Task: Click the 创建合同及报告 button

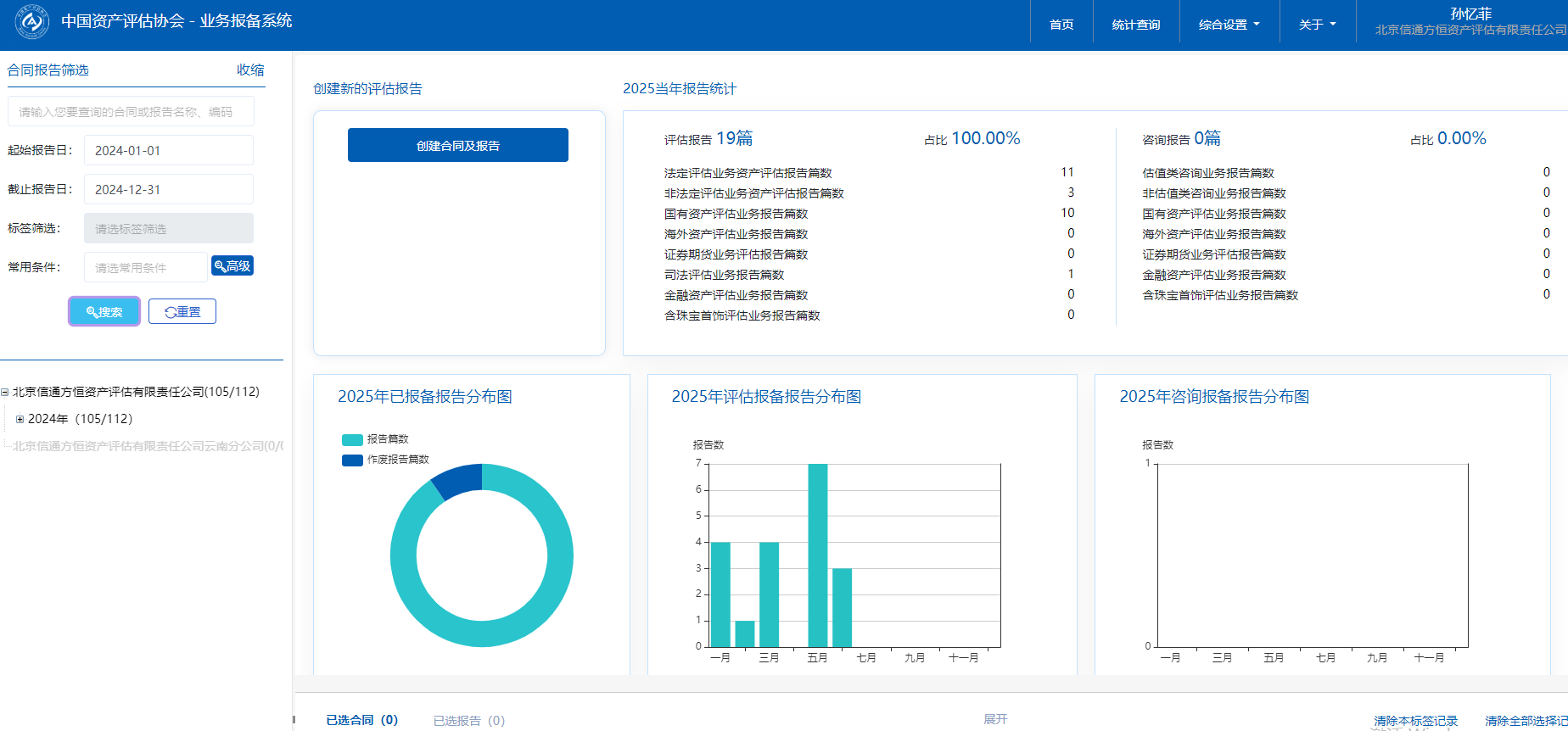Action: tap(457, 145)
